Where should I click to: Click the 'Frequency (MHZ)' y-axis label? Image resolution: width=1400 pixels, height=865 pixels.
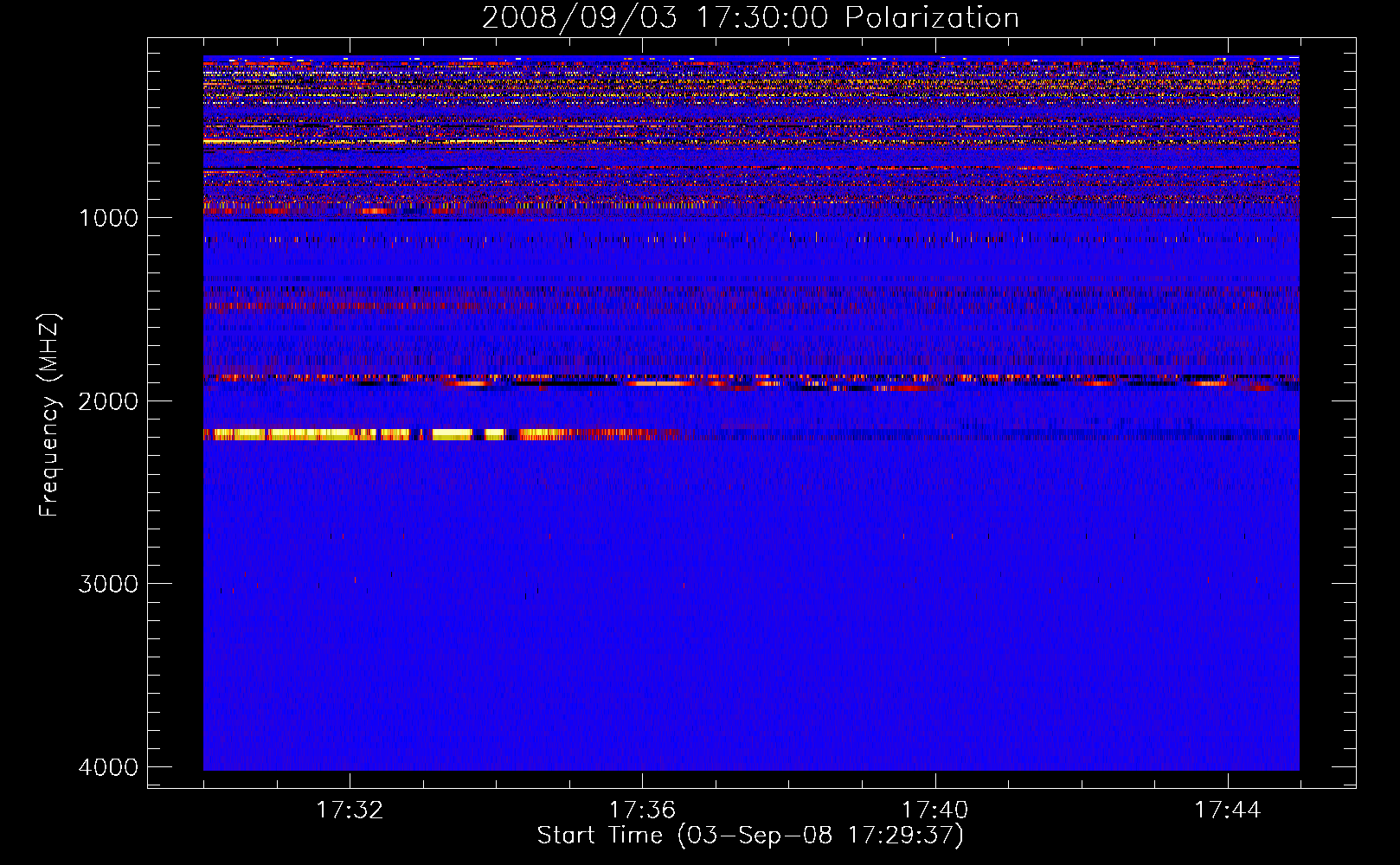(49, 415)
